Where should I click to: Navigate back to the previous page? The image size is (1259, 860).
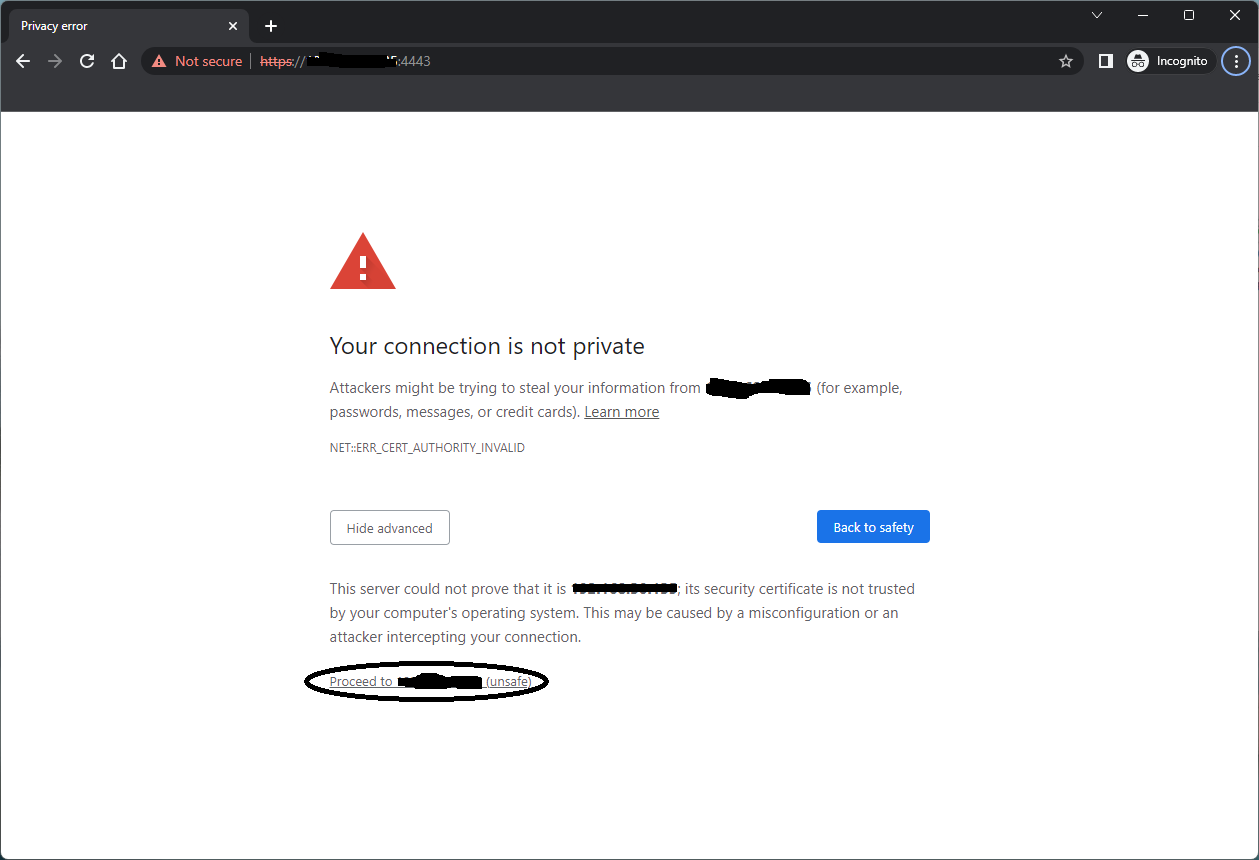23,61
